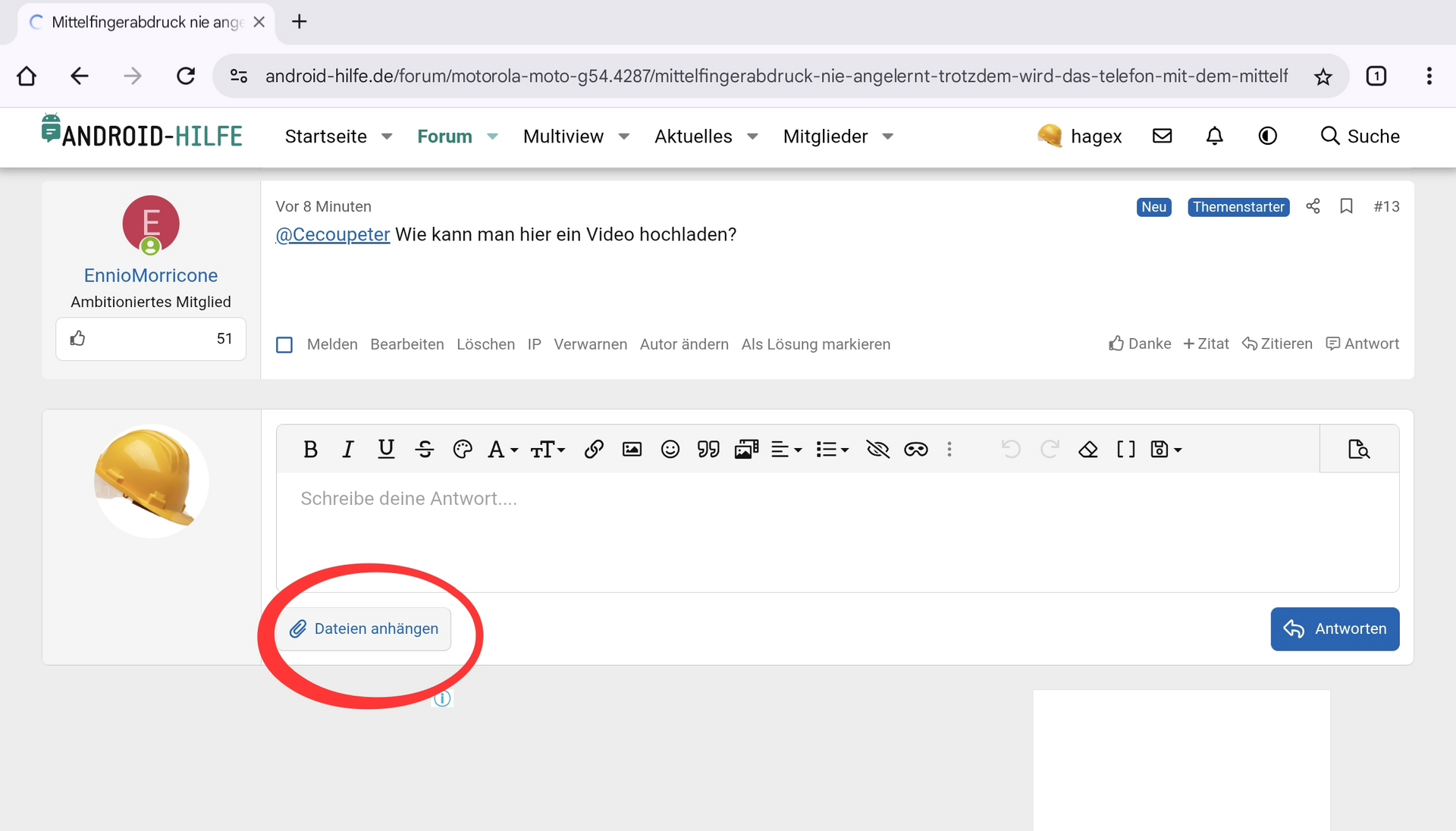This screenshot has width=1456, height=831.
Task: Toggle dark mode style switcher
Action: (1268, 136)
